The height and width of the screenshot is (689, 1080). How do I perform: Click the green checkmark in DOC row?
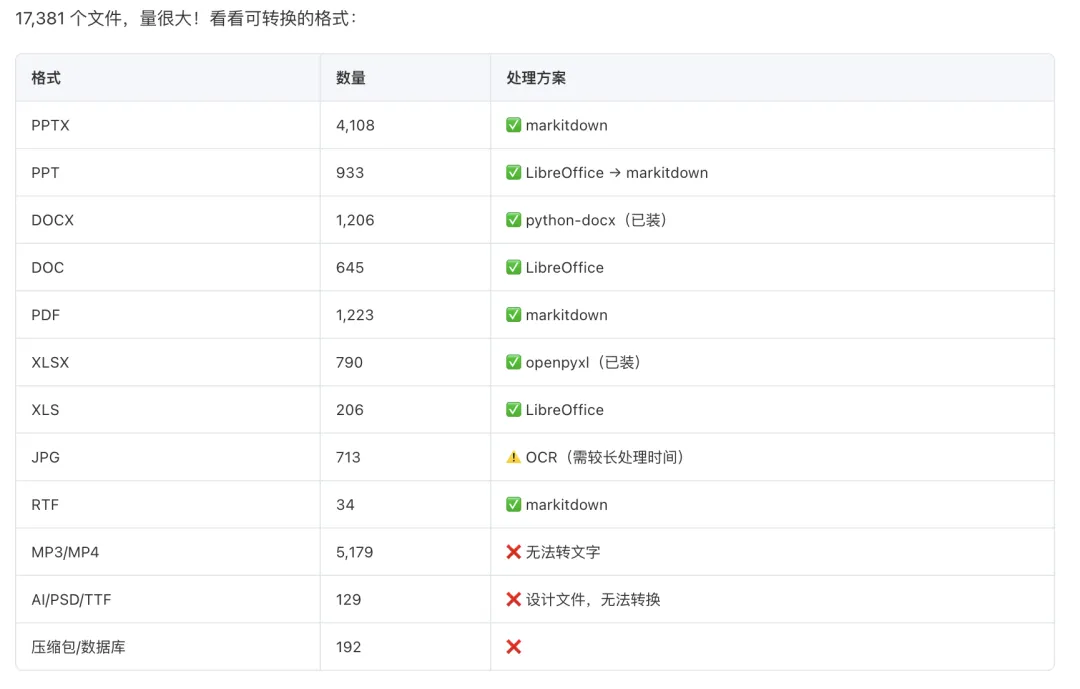513,267
